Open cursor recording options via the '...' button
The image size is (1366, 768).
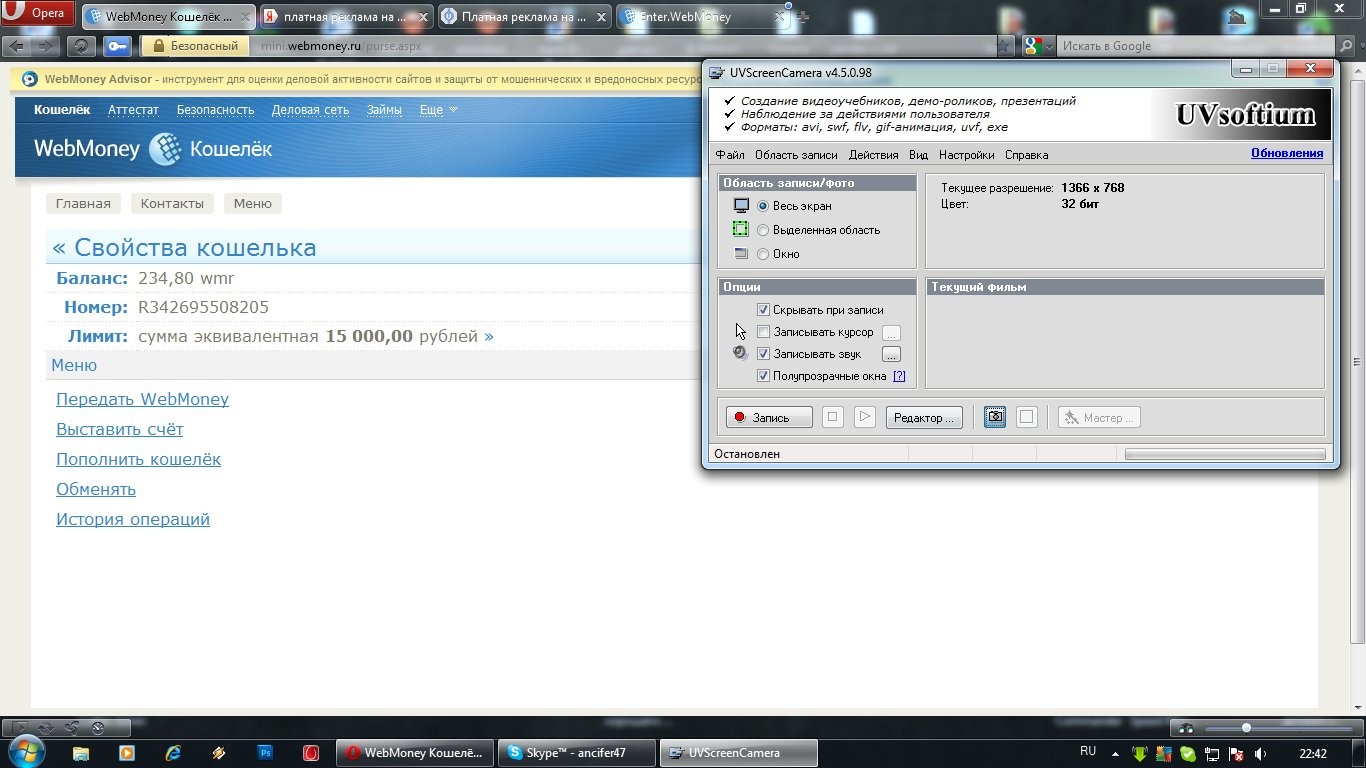click(x=891, y=332)
